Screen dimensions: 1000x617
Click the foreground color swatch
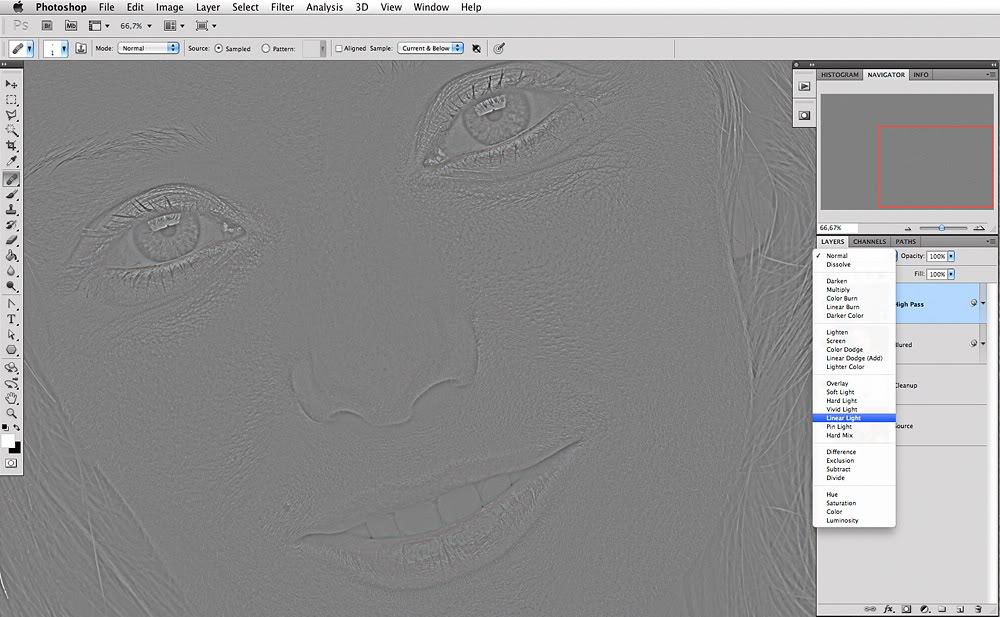(x=7, y=440)
